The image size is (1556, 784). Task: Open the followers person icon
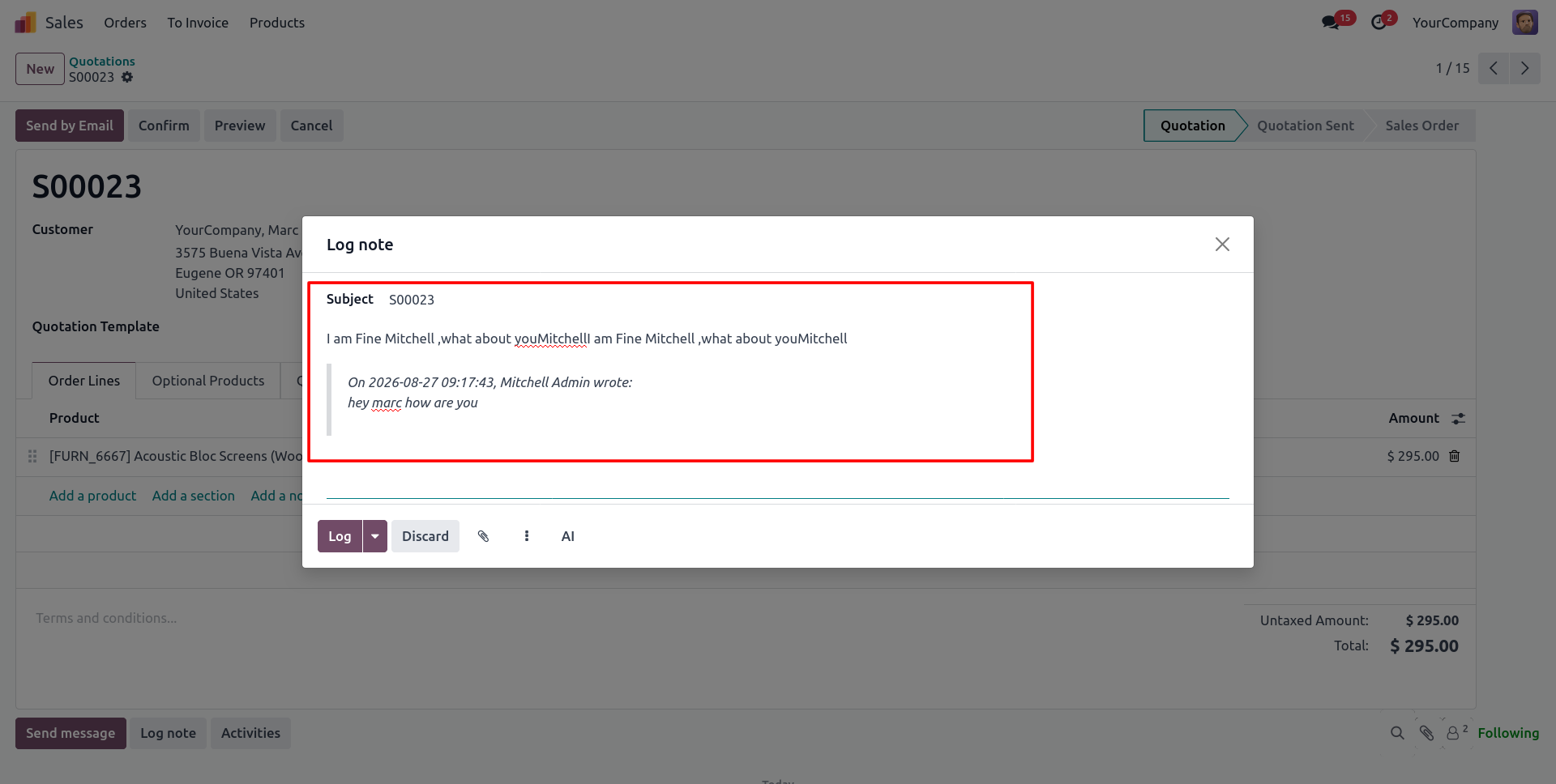(x=1453, y=733)
